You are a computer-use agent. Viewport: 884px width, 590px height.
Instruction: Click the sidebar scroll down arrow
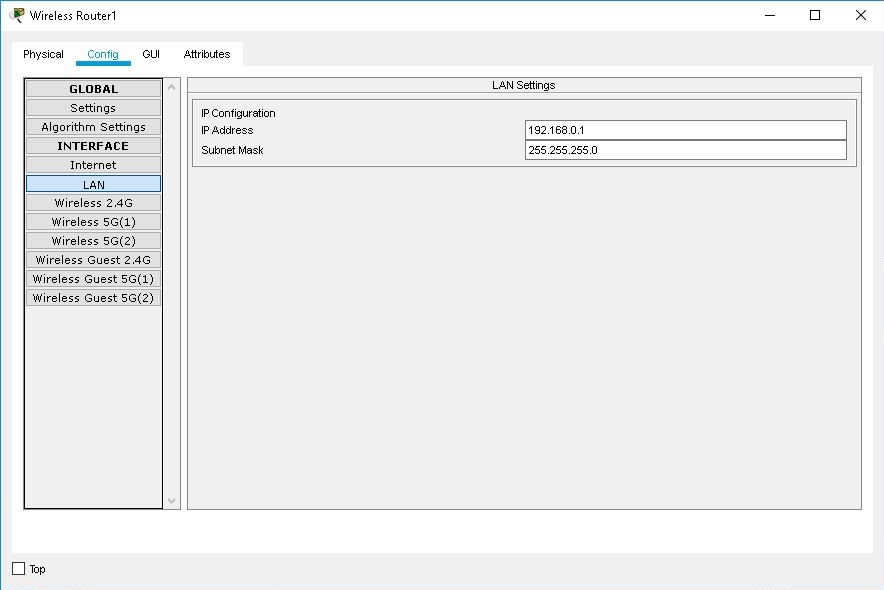coord(171,501)
